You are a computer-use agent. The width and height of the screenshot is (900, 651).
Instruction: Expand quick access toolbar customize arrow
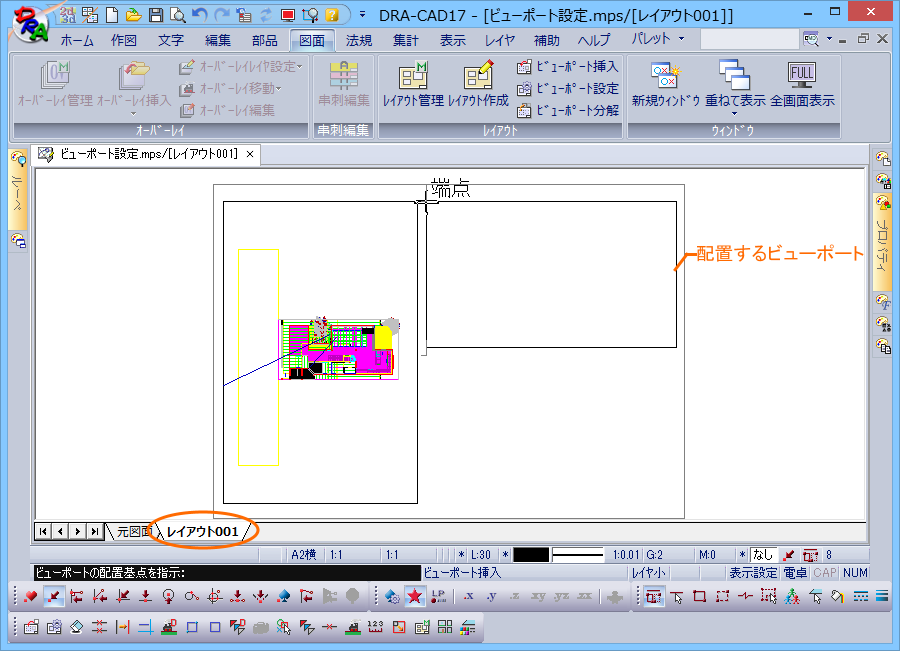pyautogui.click(x=362, y=15)
